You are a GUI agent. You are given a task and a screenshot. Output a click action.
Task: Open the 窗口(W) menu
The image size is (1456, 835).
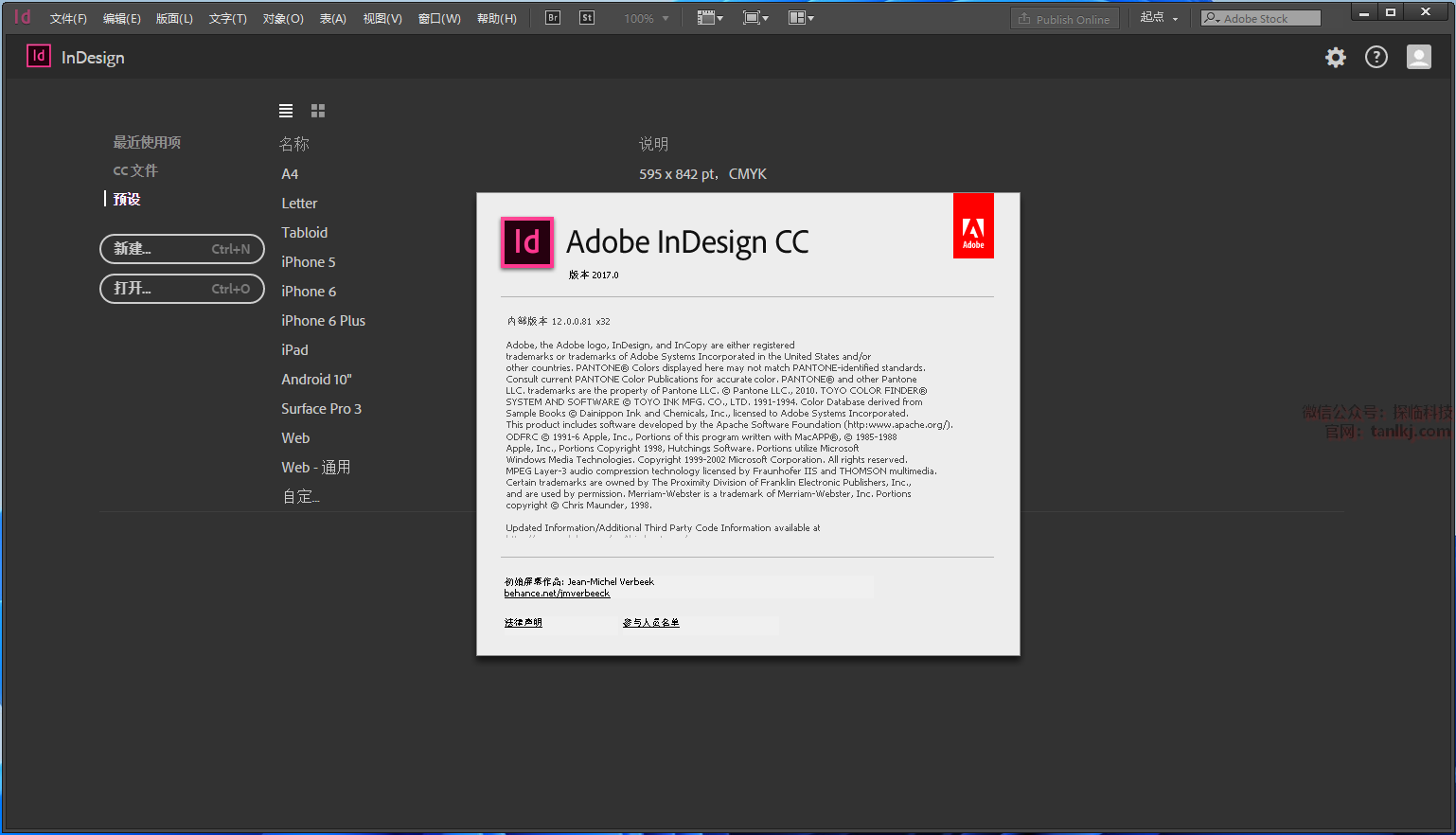(439, 19)
